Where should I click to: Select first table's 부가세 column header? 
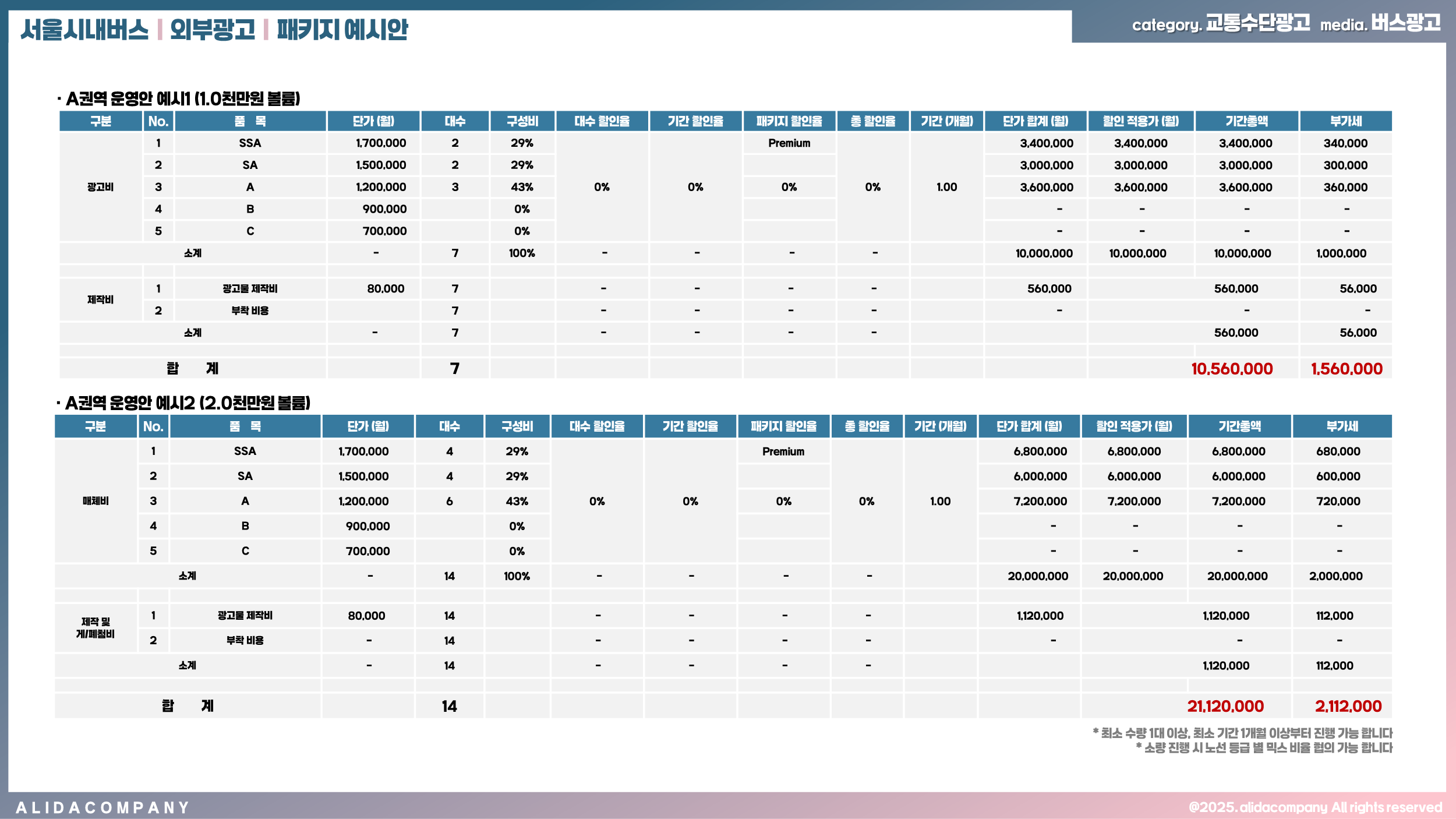click(1345, 121)
